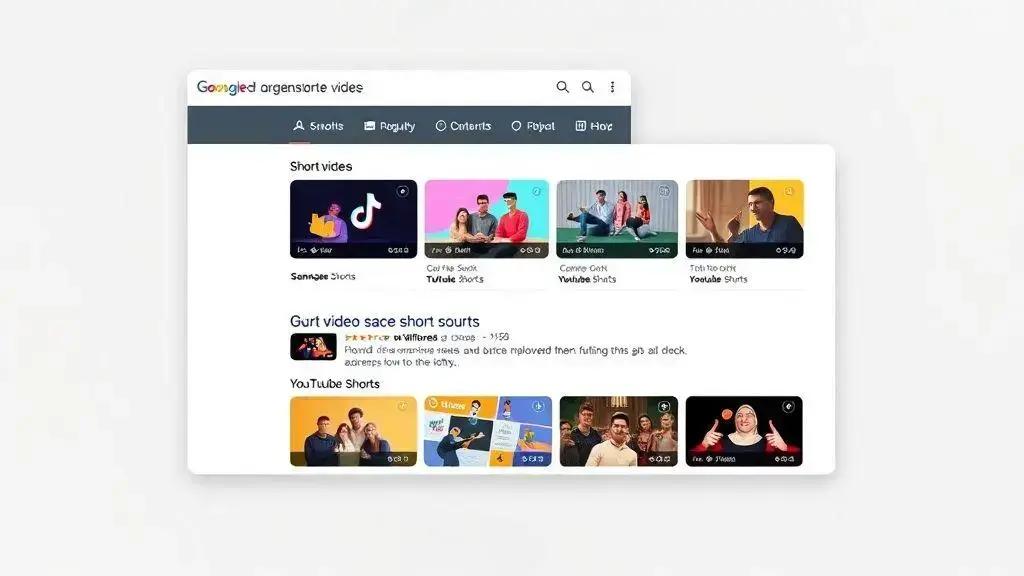Click corner badge on pink-background video thumbnail
Viewport: 1024px width, 576px height.
pos(535,191)
